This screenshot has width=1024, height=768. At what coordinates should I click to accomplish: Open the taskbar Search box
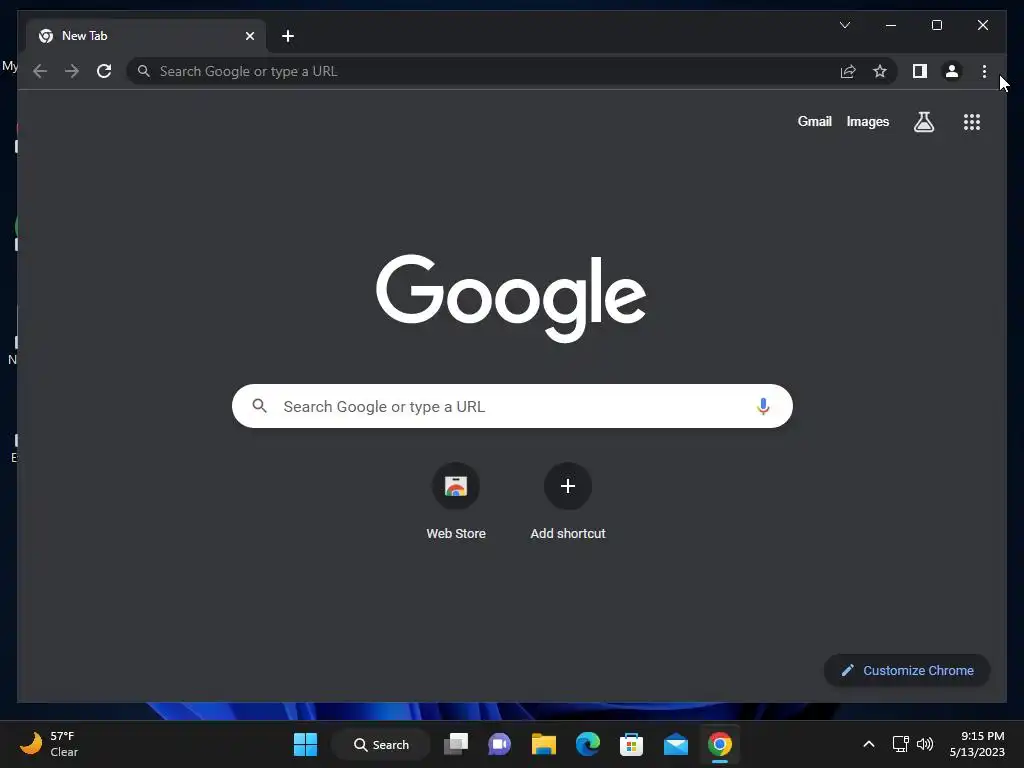tap(381, 744)
